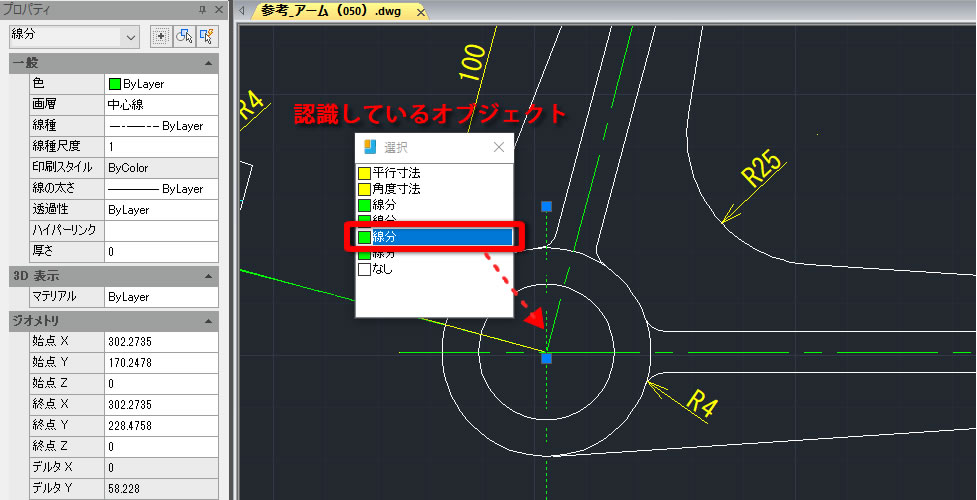Select the R25 radius dimension text
The width and height of the screenshot is (977, 500).
click(x=761, y=168)
